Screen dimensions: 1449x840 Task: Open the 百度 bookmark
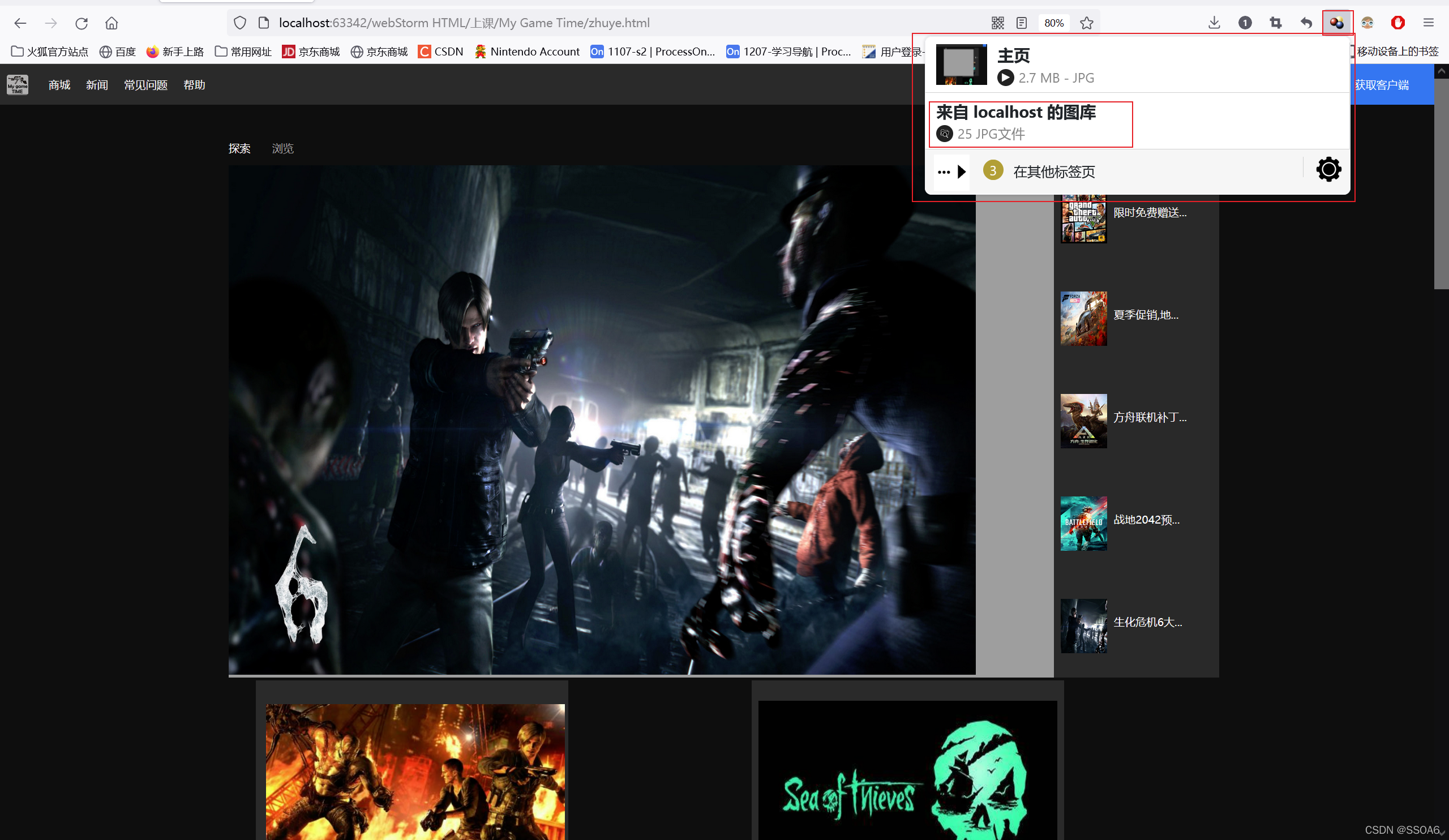coord(117,52)
